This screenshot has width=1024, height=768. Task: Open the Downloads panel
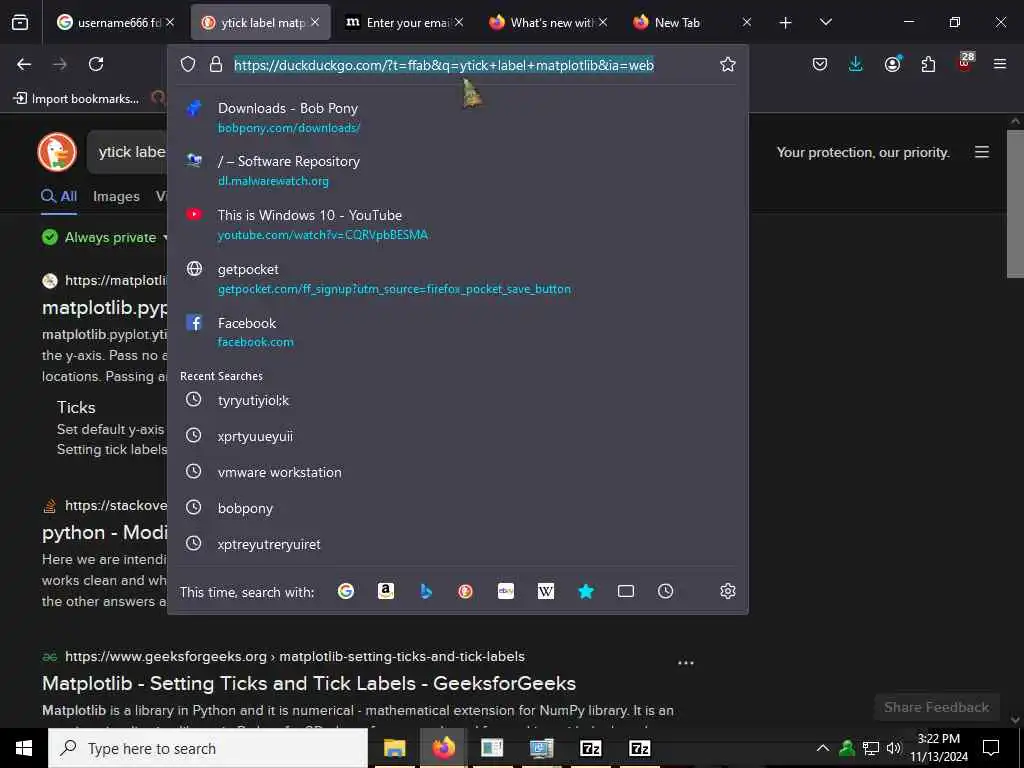pyautogui.click(x=856, y=64)
